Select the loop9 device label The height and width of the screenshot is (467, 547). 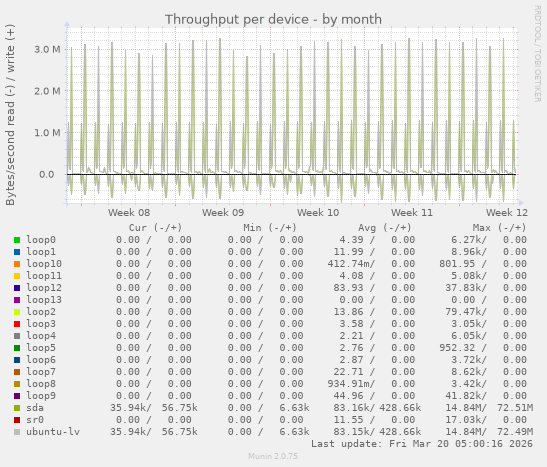[41, 396]
